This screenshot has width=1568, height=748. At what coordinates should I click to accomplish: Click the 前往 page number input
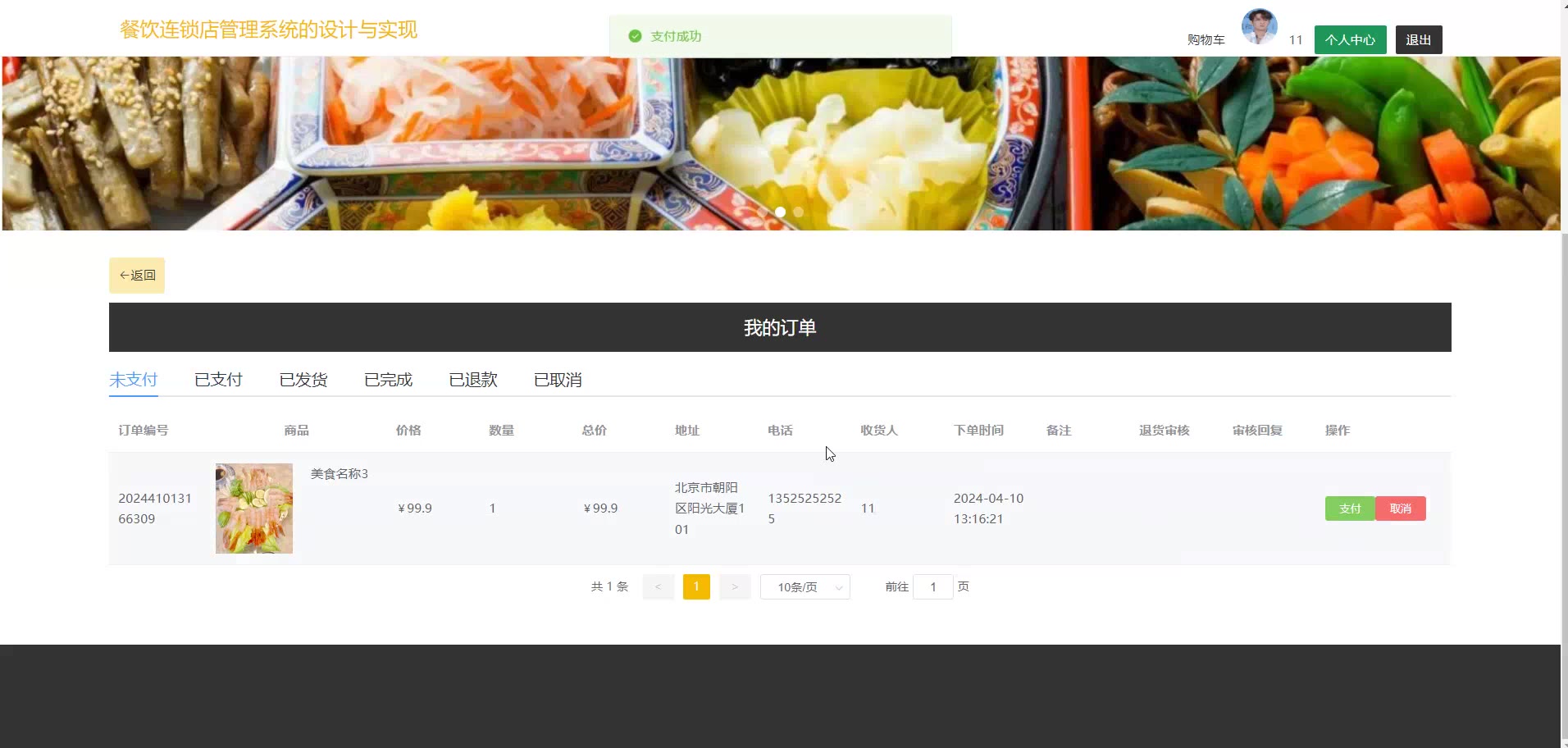(933, 586)
